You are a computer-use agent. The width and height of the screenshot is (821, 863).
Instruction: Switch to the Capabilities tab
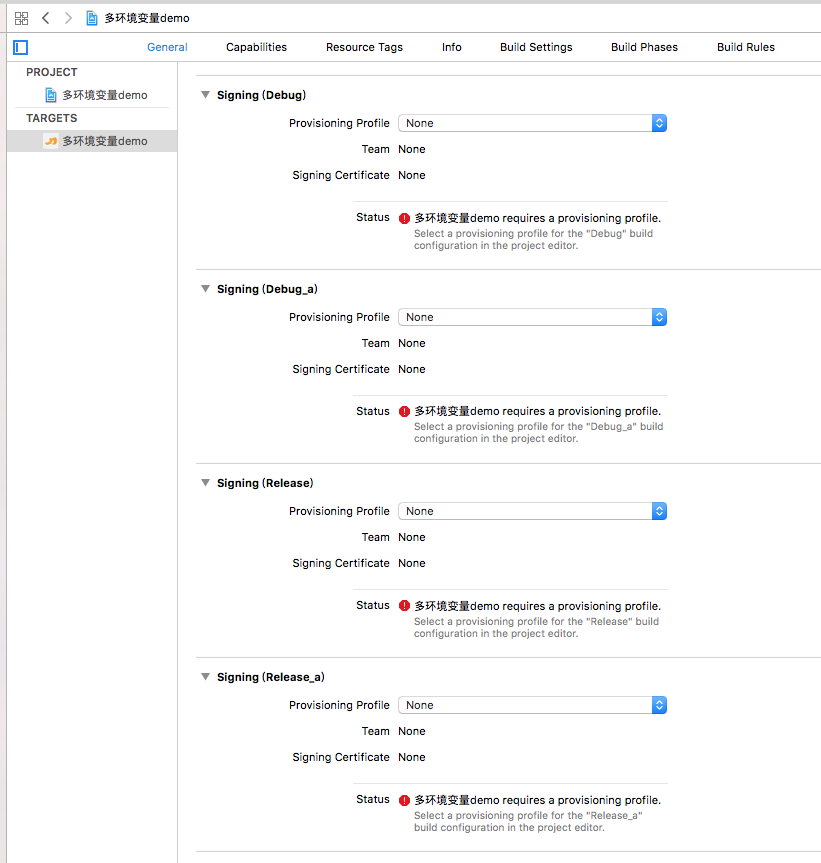click(x=256, y=47)
